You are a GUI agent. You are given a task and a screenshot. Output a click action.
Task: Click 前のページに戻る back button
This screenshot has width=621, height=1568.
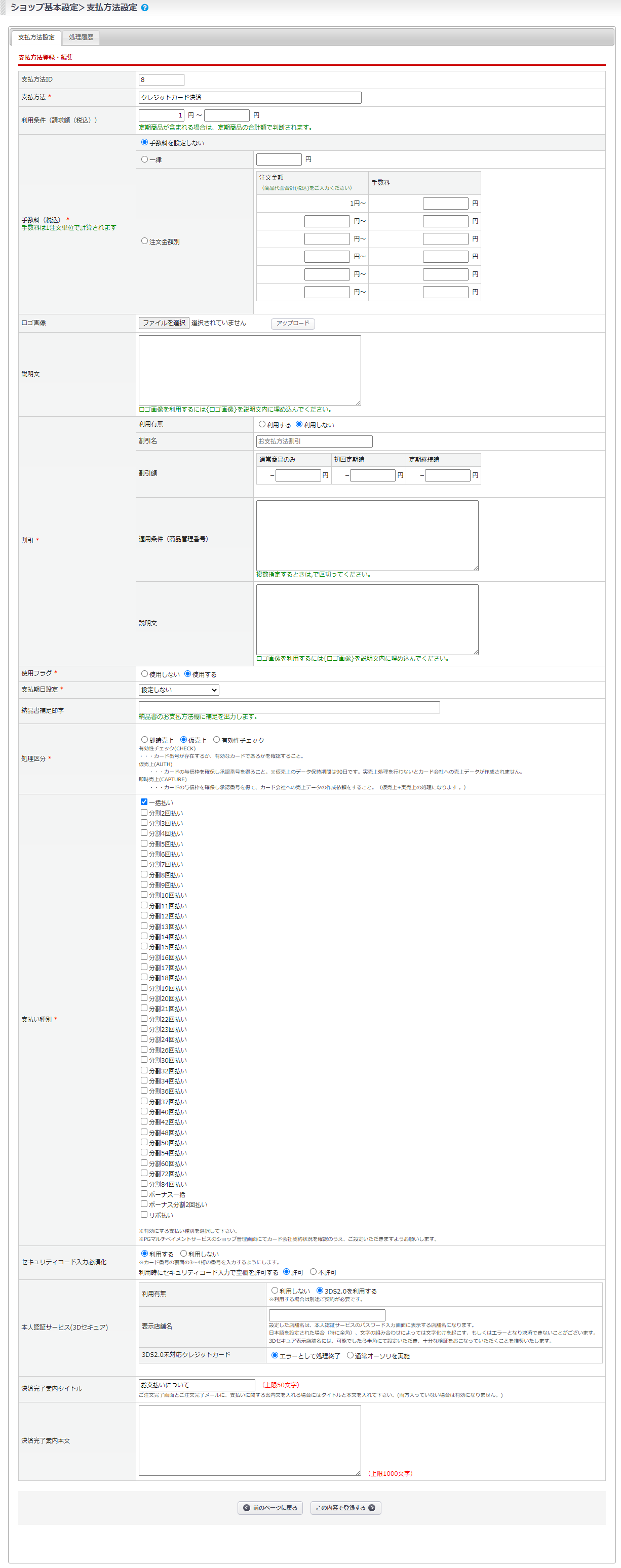pos(270,1508)
